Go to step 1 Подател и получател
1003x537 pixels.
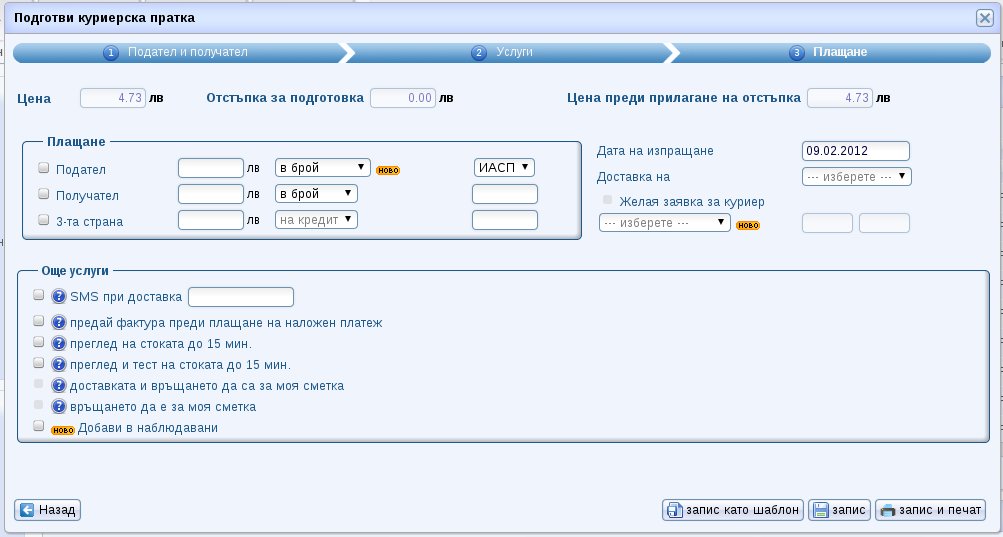[176, 52]
